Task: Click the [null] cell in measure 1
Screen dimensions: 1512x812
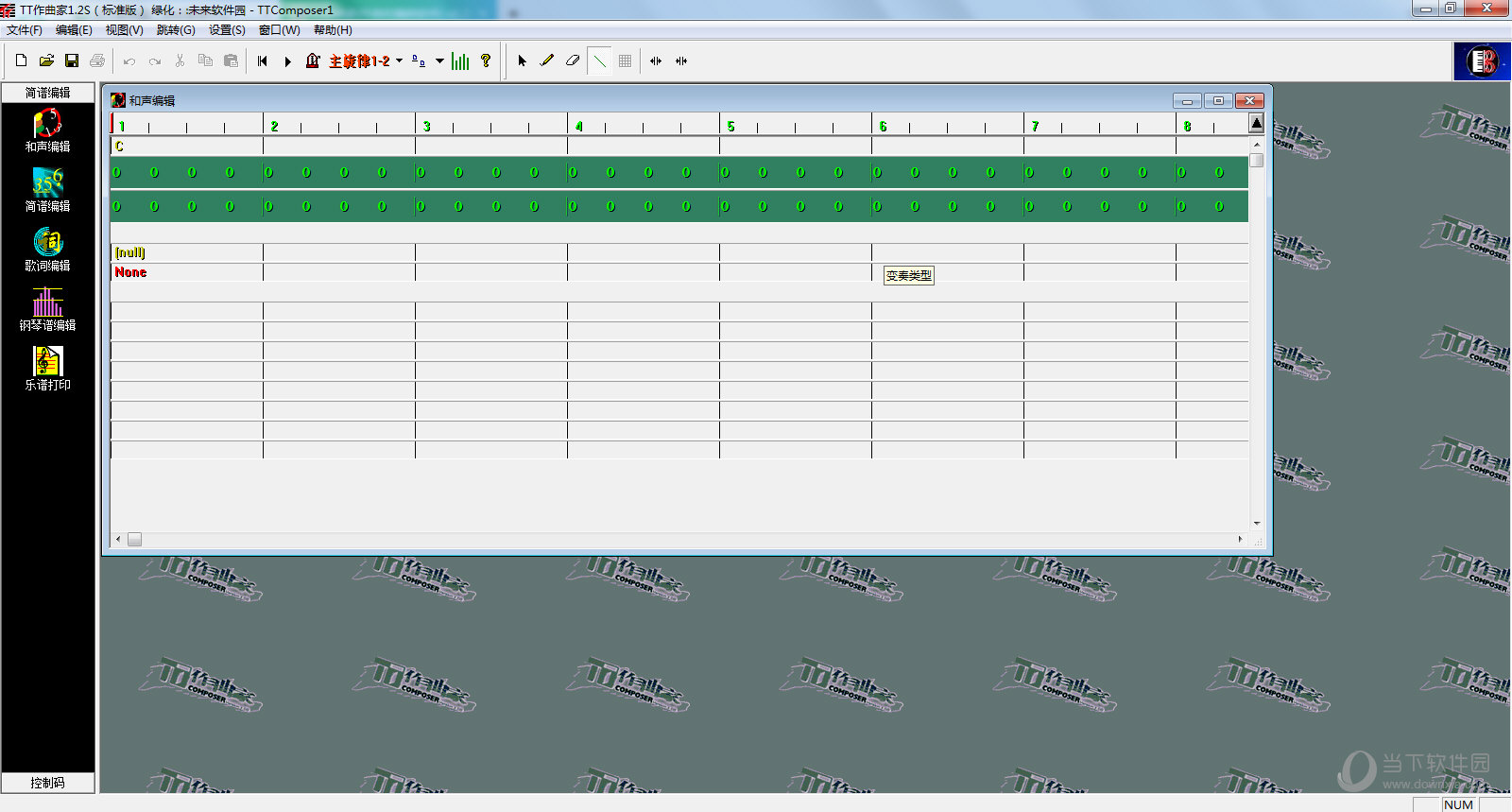Action: pyautogui.click(x=187, y=252)
